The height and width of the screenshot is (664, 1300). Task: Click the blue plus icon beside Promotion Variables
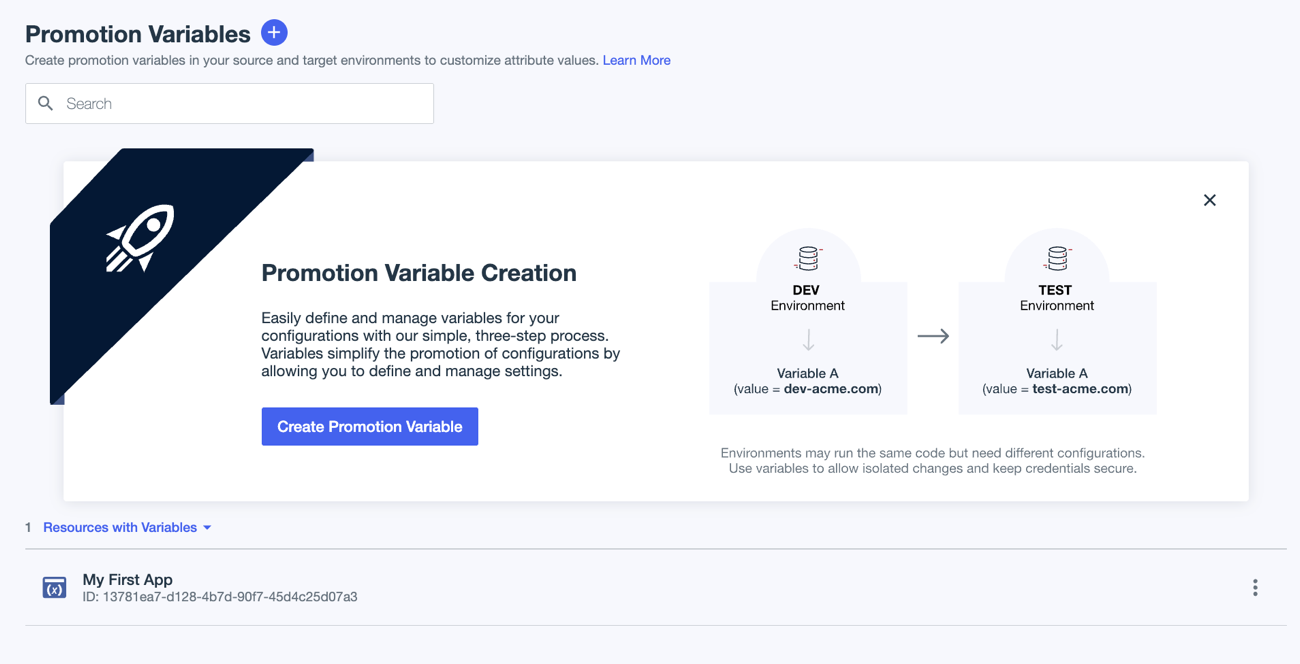click(274, 33)
